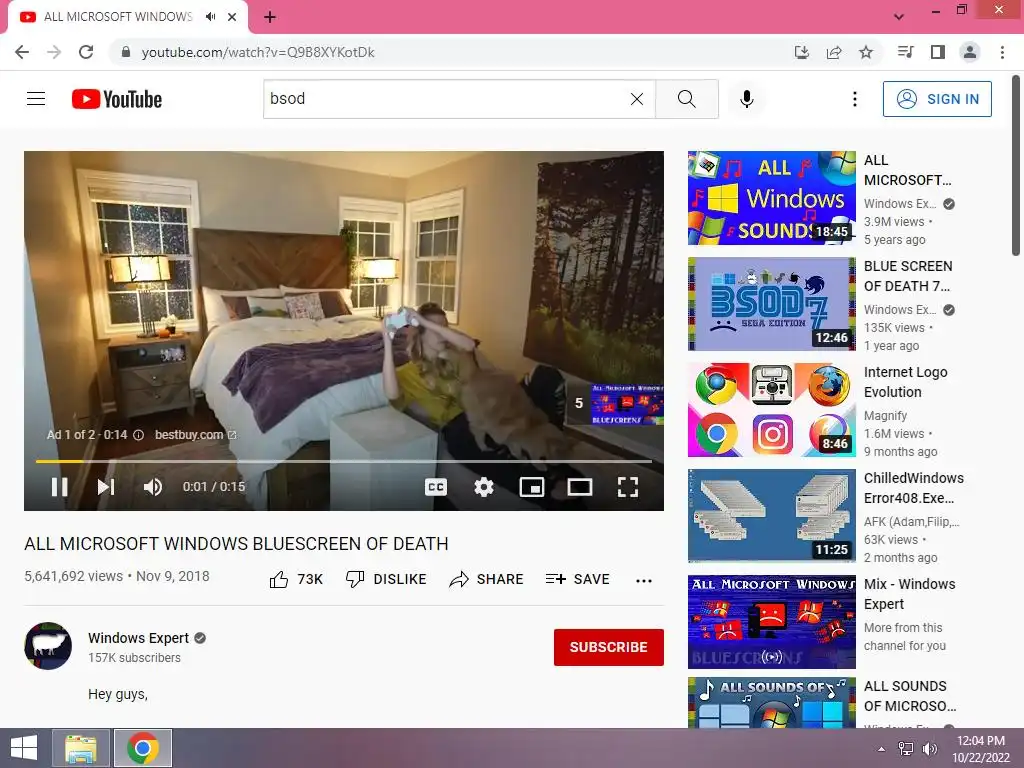Open Windows Start menu
1024x768 pixels.
24,748
